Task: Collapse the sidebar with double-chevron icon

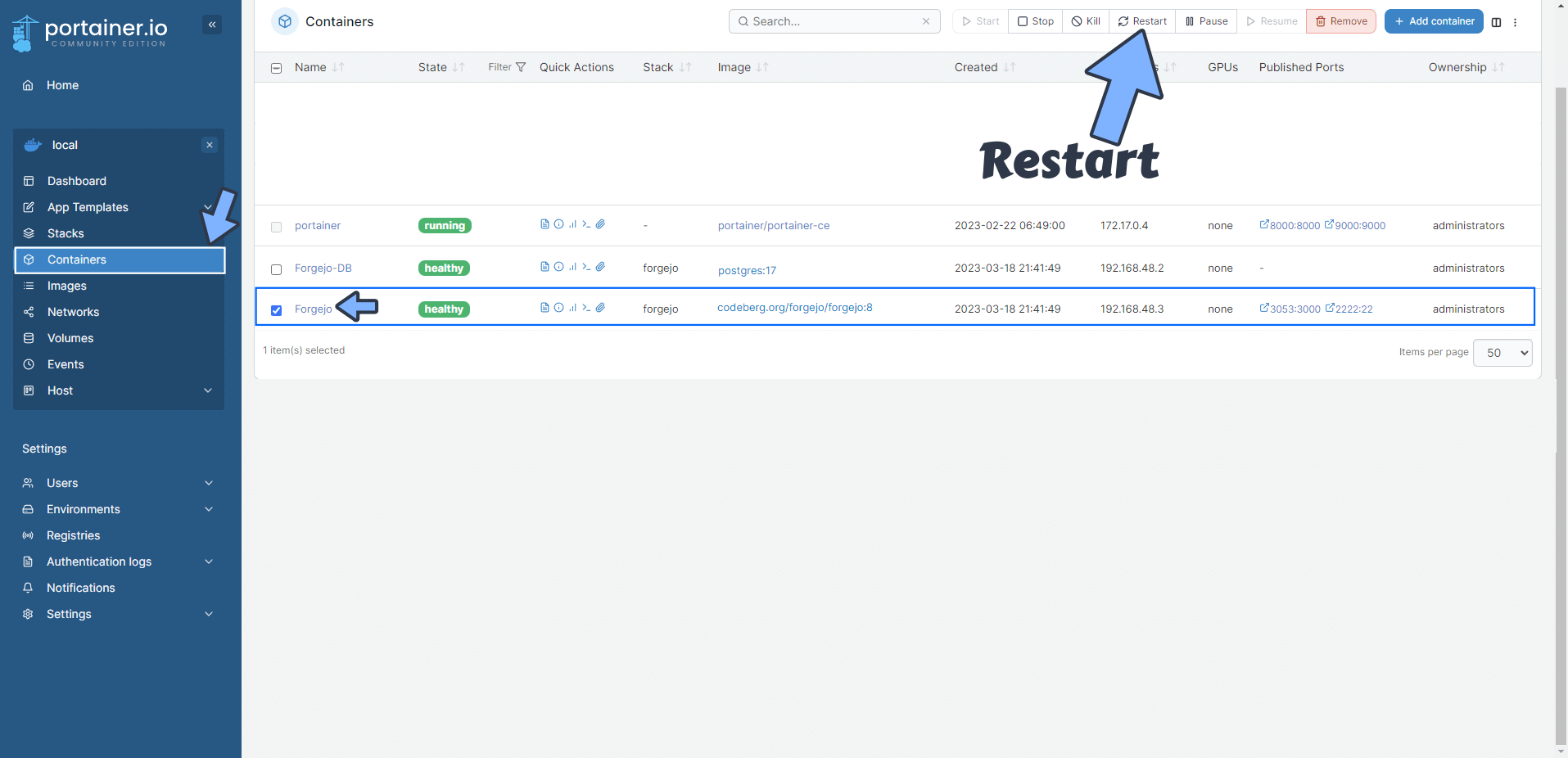Action: point(212,25)
